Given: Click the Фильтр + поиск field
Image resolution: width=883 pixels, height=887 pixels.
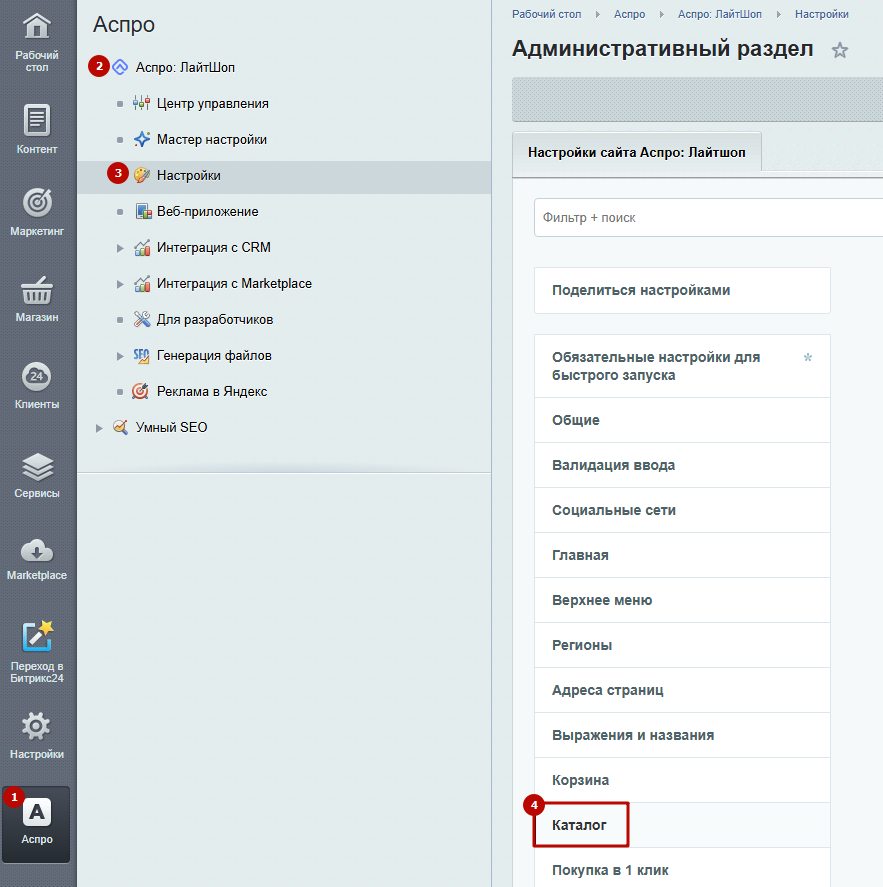Looking at the screenshot, I should (708, 217).
